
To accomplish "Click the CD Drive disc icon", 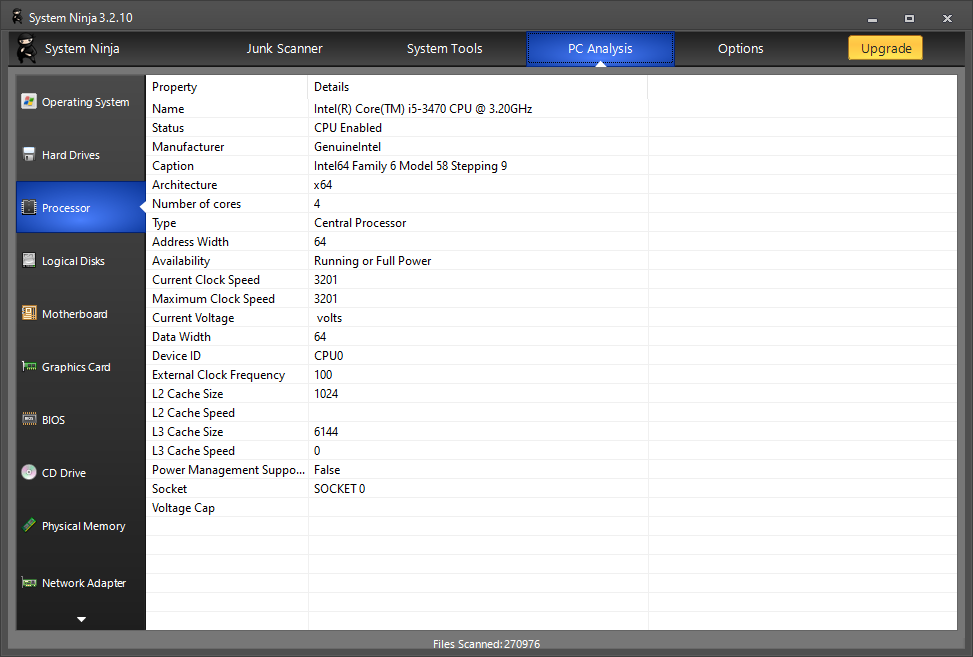I will coord(29,472).
